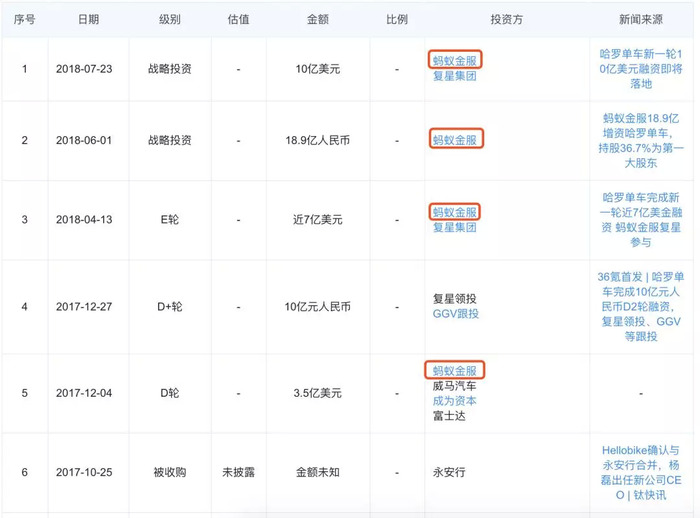Screen dimensions: 700x518
Task: Open news 哈罗单车完成新一轮近7亿美金融资
Action: pyautogui.click(x=641, y=220)
